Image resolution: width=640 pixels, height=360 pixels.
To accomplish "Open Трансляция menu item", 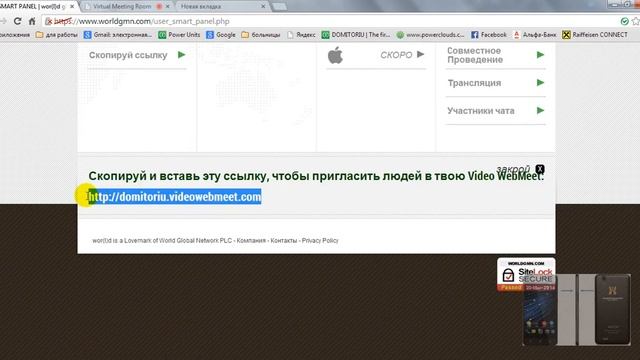I will point(474,83).
